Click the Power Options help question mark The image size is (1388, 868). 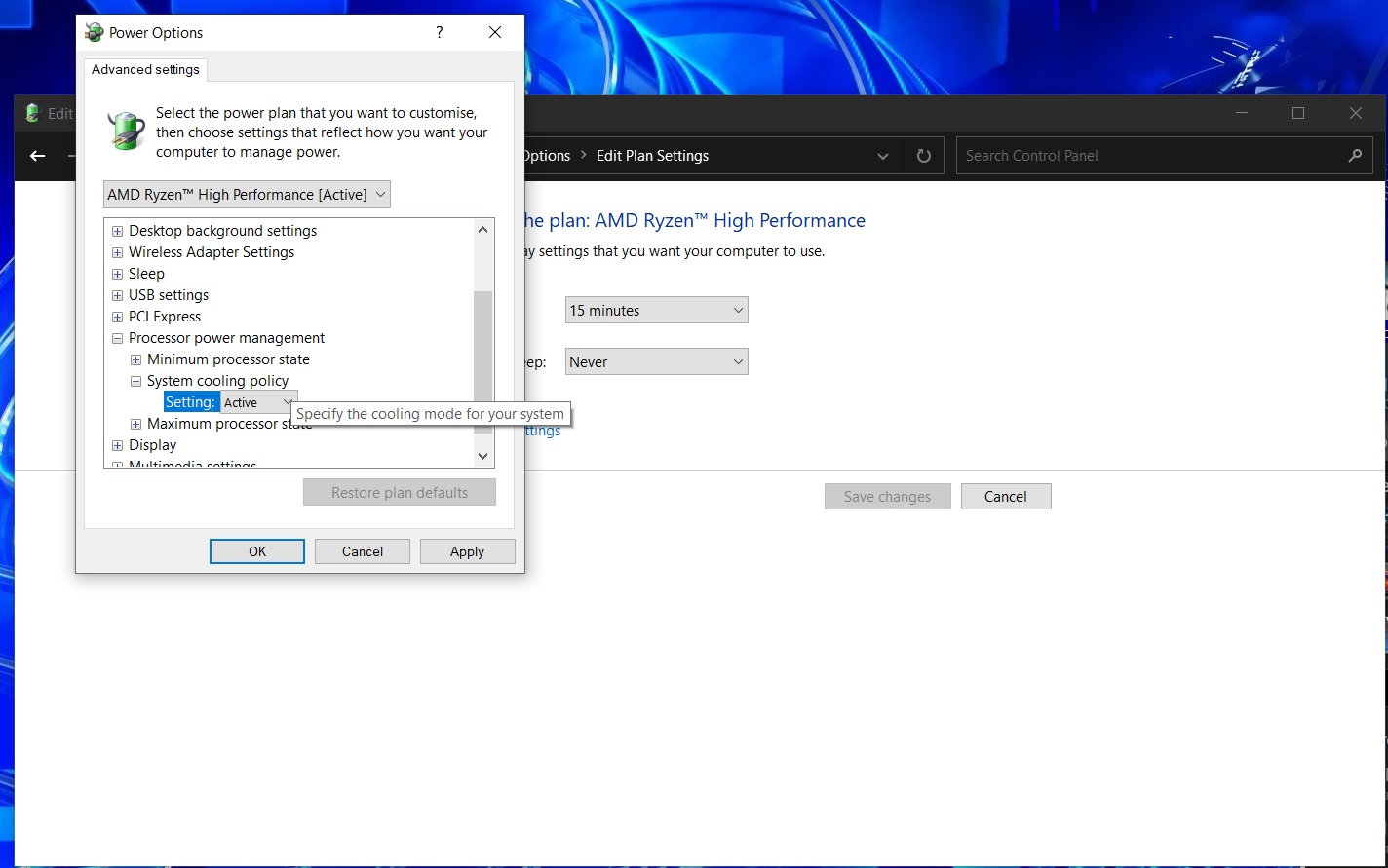tap(440, 32)
